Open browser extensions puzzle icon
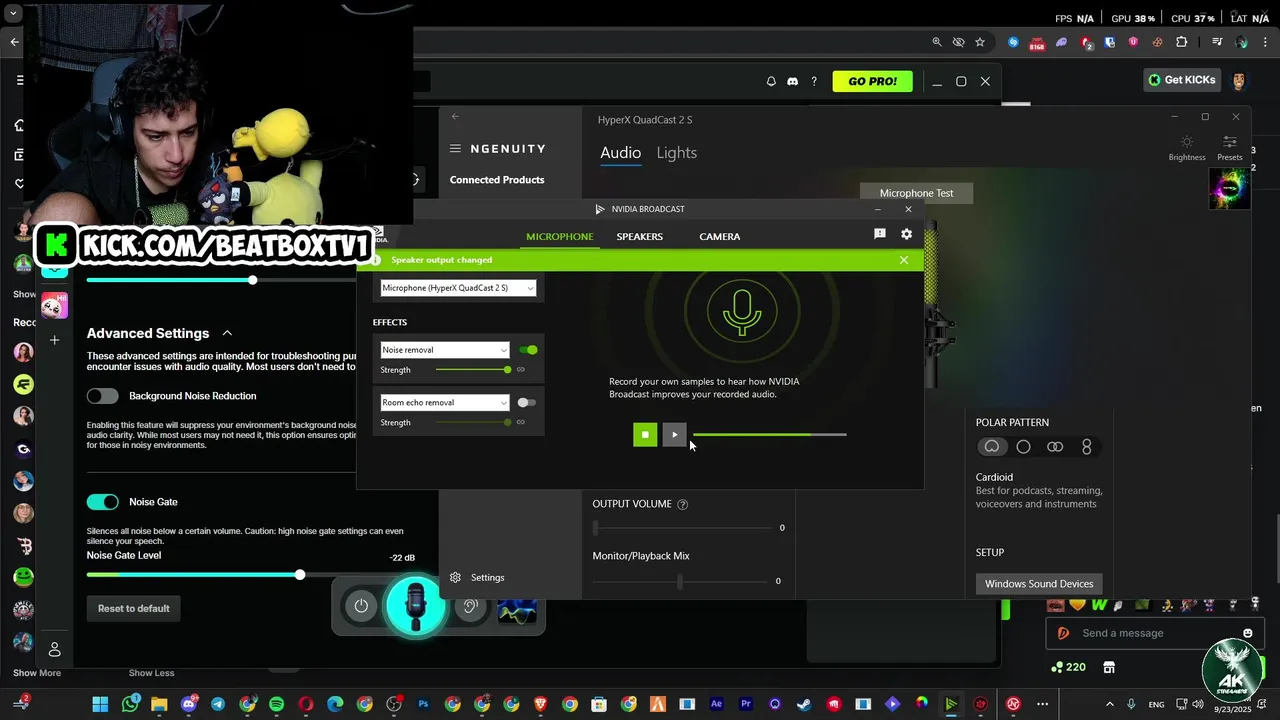This screenshot has width=1280, height=720. 1182,42
